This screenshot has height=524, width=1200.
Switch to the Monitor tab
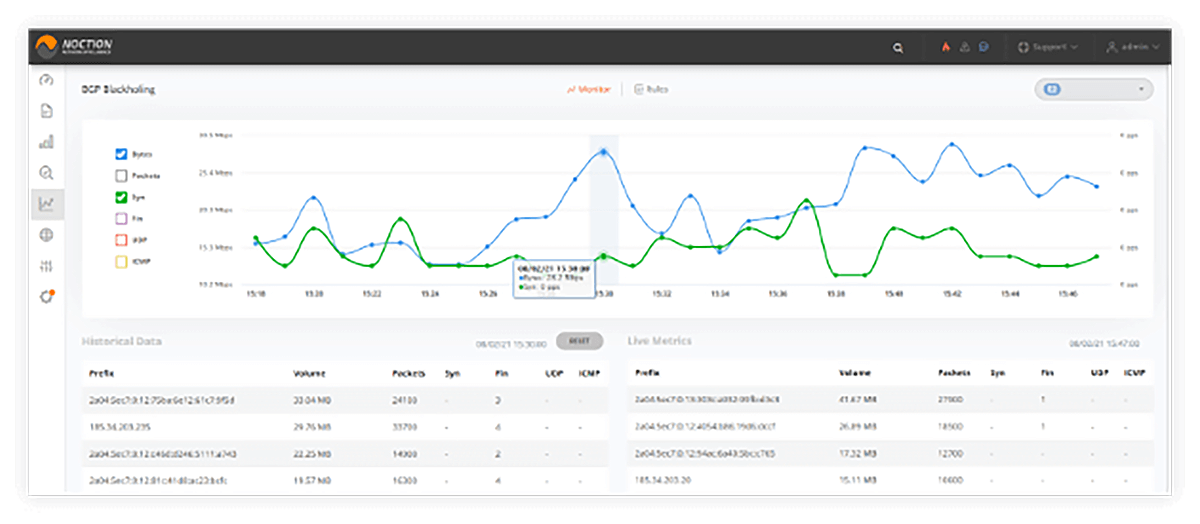point(588,89)
